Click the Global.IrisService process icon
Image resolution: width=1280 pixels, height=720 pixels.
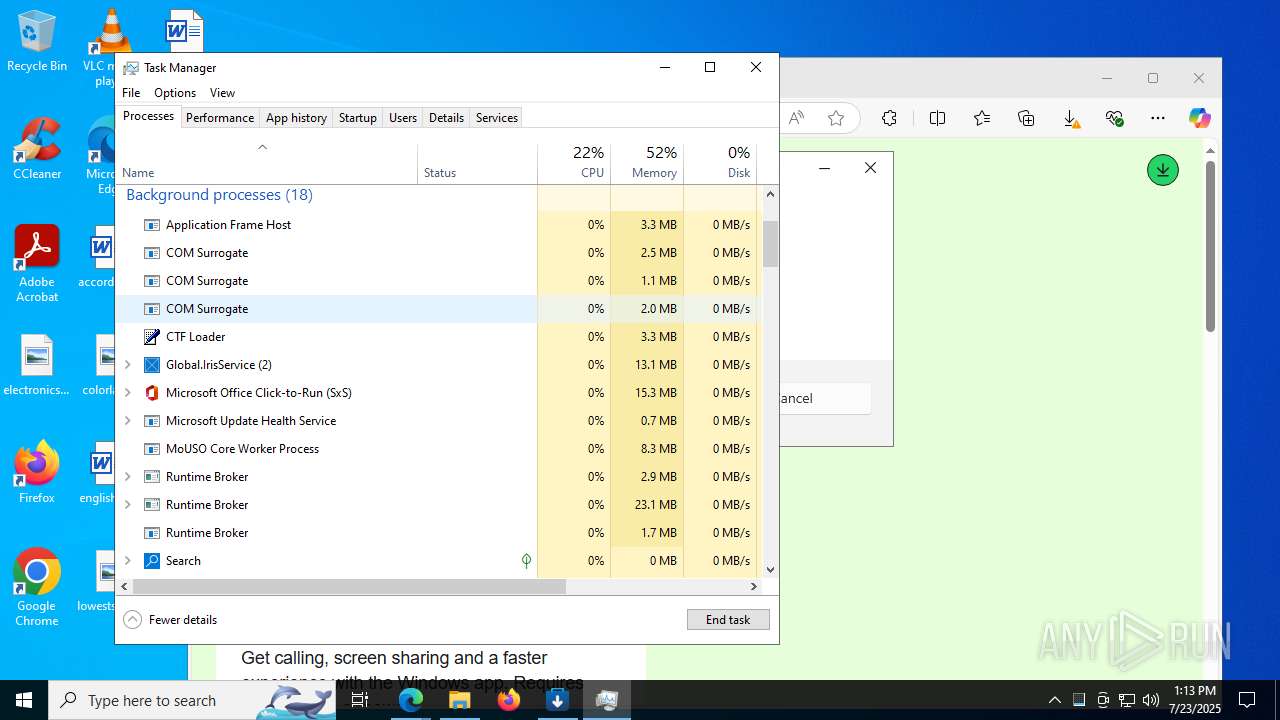click(x=152, y=365)
